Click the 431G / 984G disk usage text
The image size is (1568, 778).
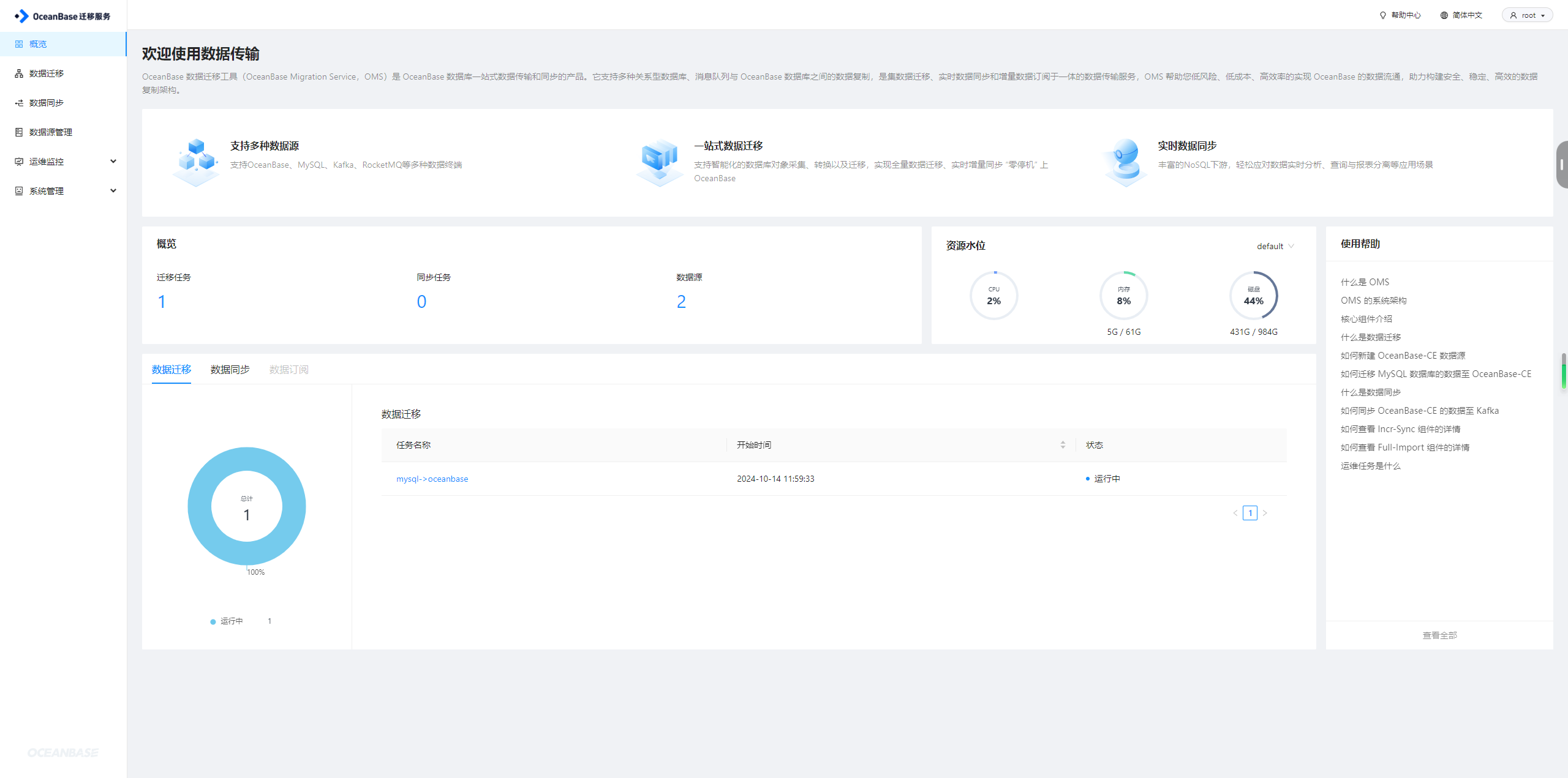pos(1254,332)
